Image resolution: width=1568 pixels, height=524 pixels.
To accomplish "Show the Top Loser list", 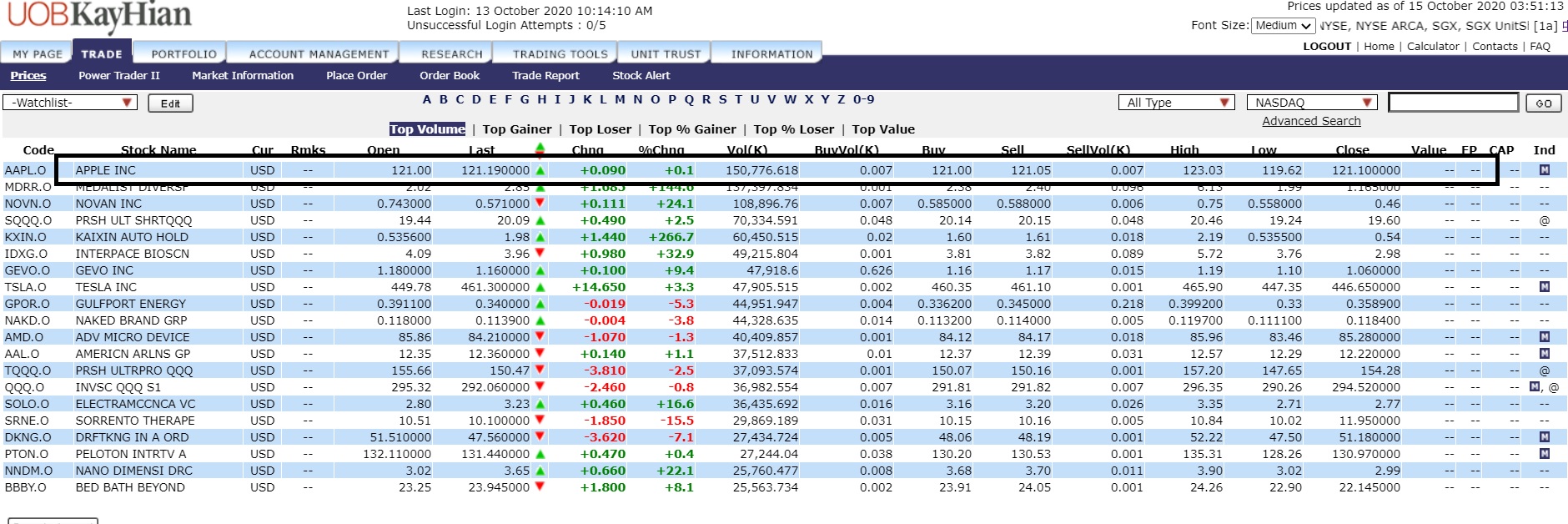I will (x=601, y=129).
